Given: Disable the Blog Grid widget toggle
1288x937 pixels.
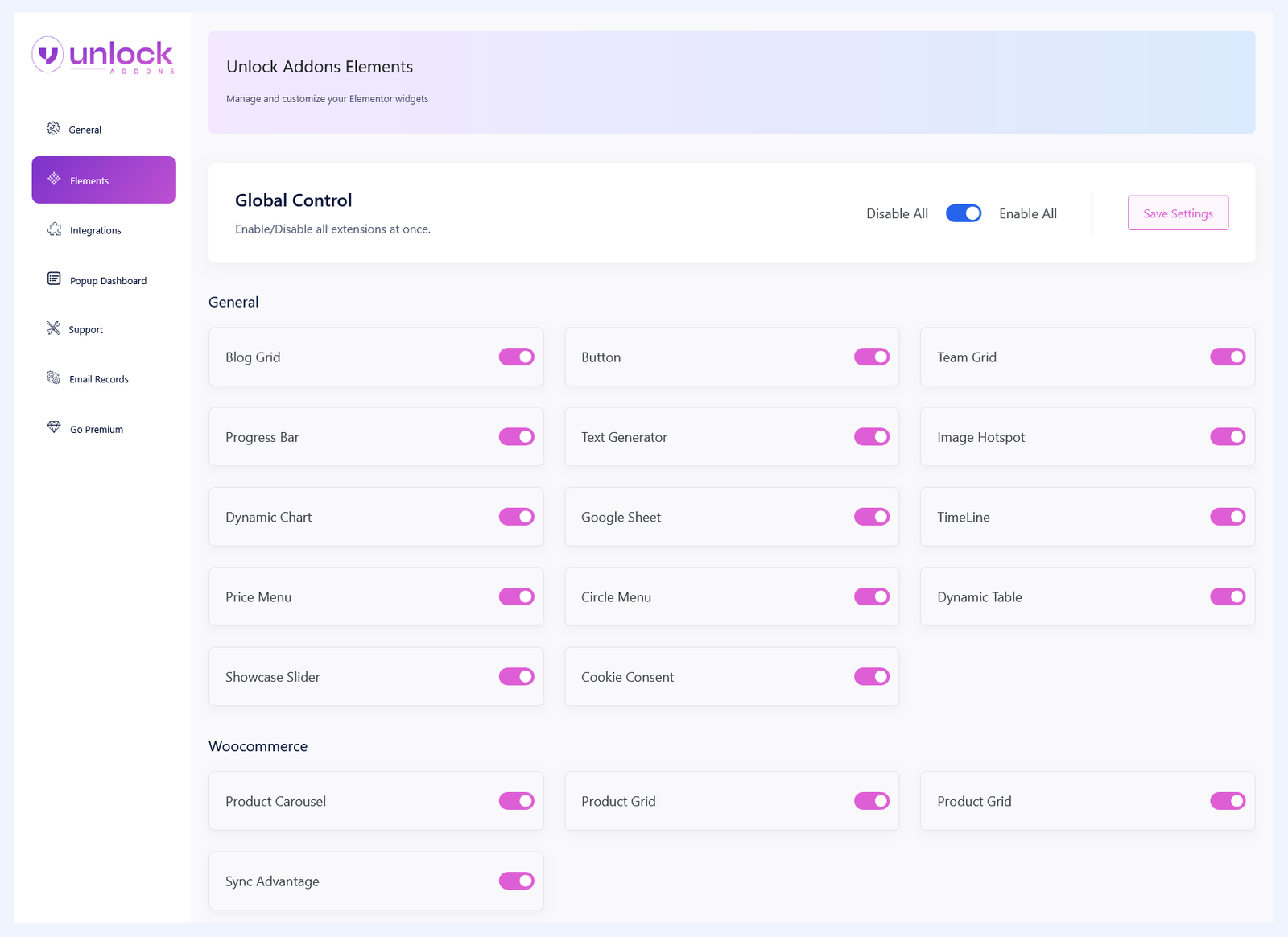Looking at the screenshot, I should pos(516,357).
